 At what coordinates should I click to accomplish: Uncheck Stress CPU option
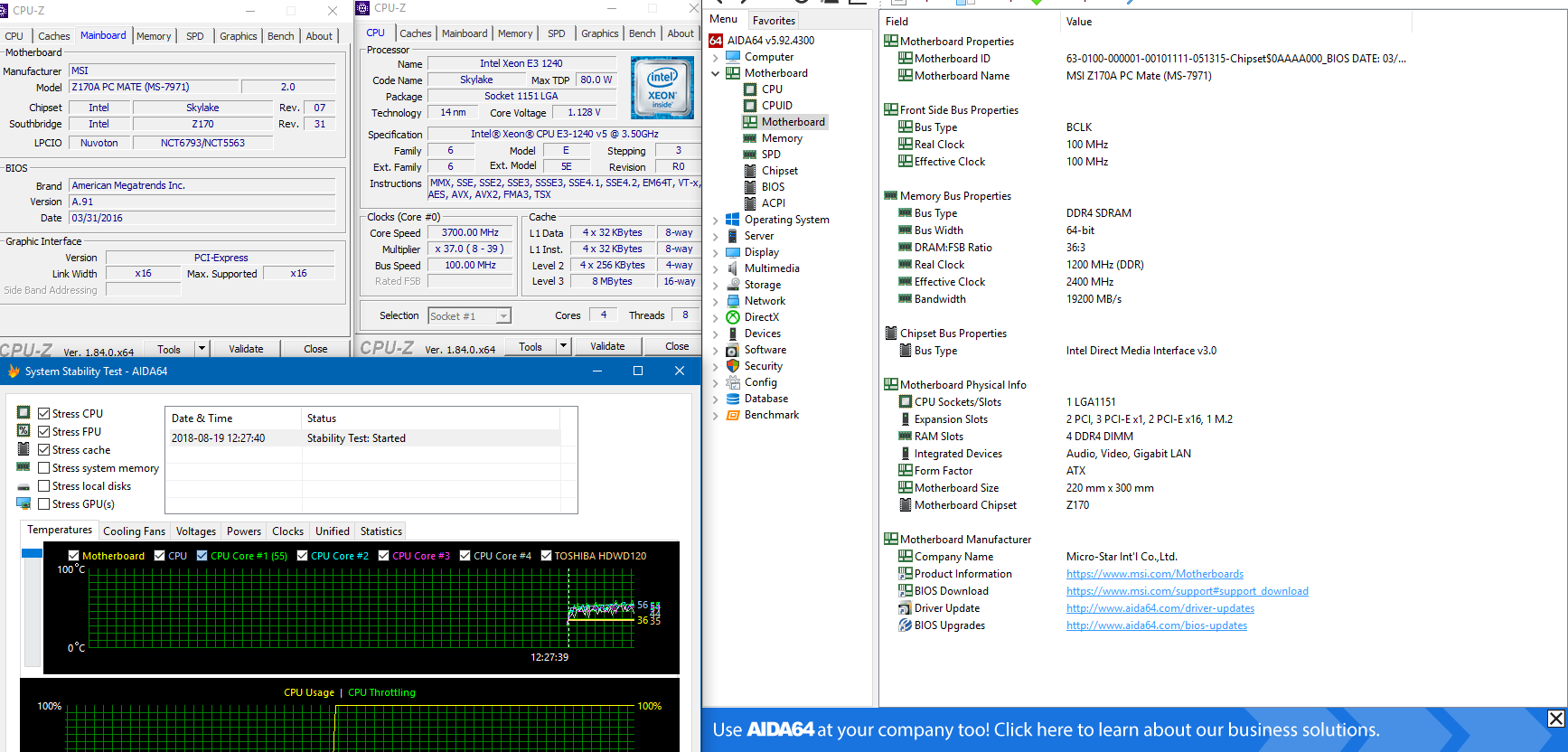pos(43,414)
